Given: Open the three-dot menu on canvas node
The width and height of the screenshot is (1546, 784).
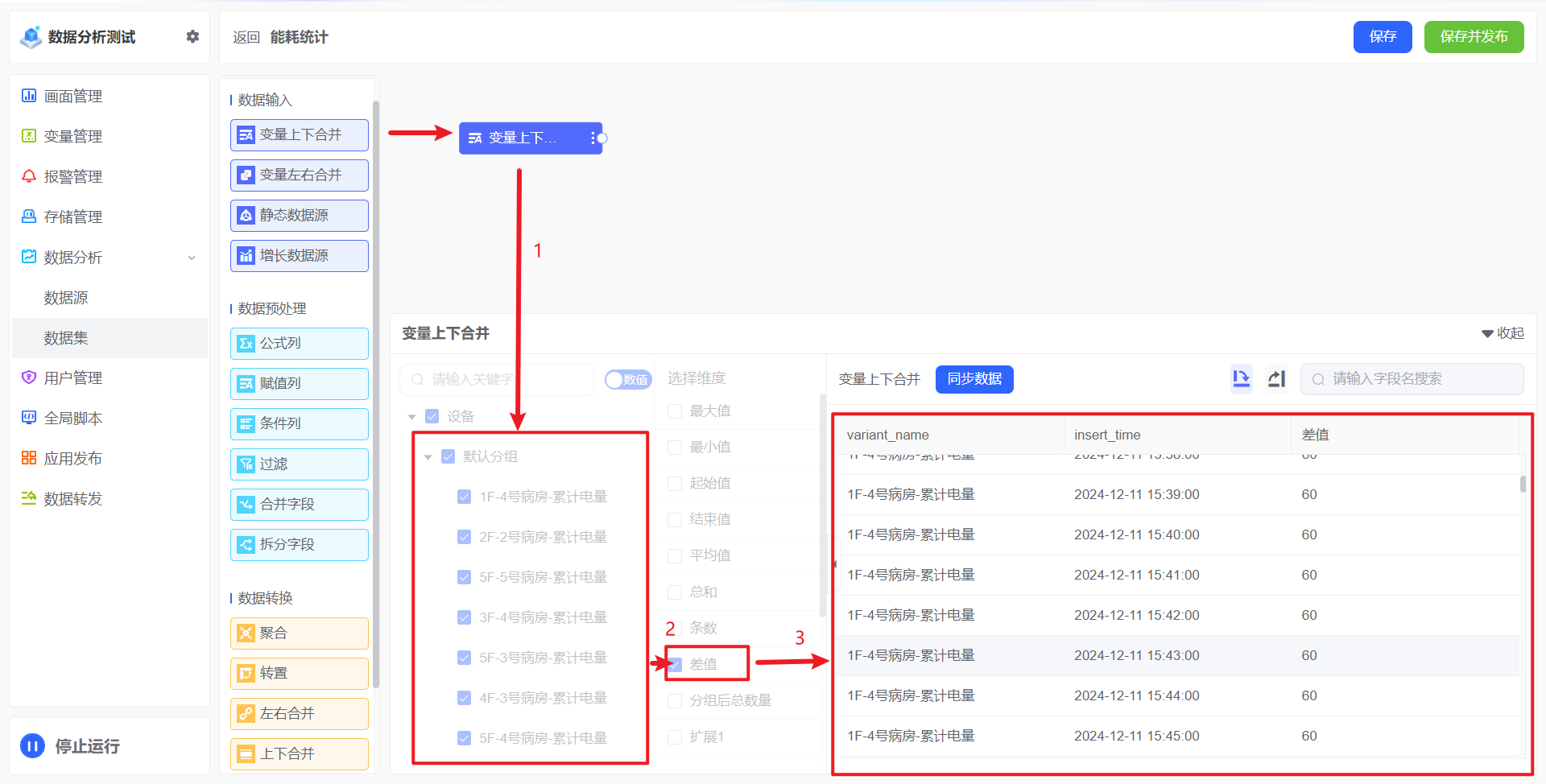Looking at the screenshot, I should [592, 138].
